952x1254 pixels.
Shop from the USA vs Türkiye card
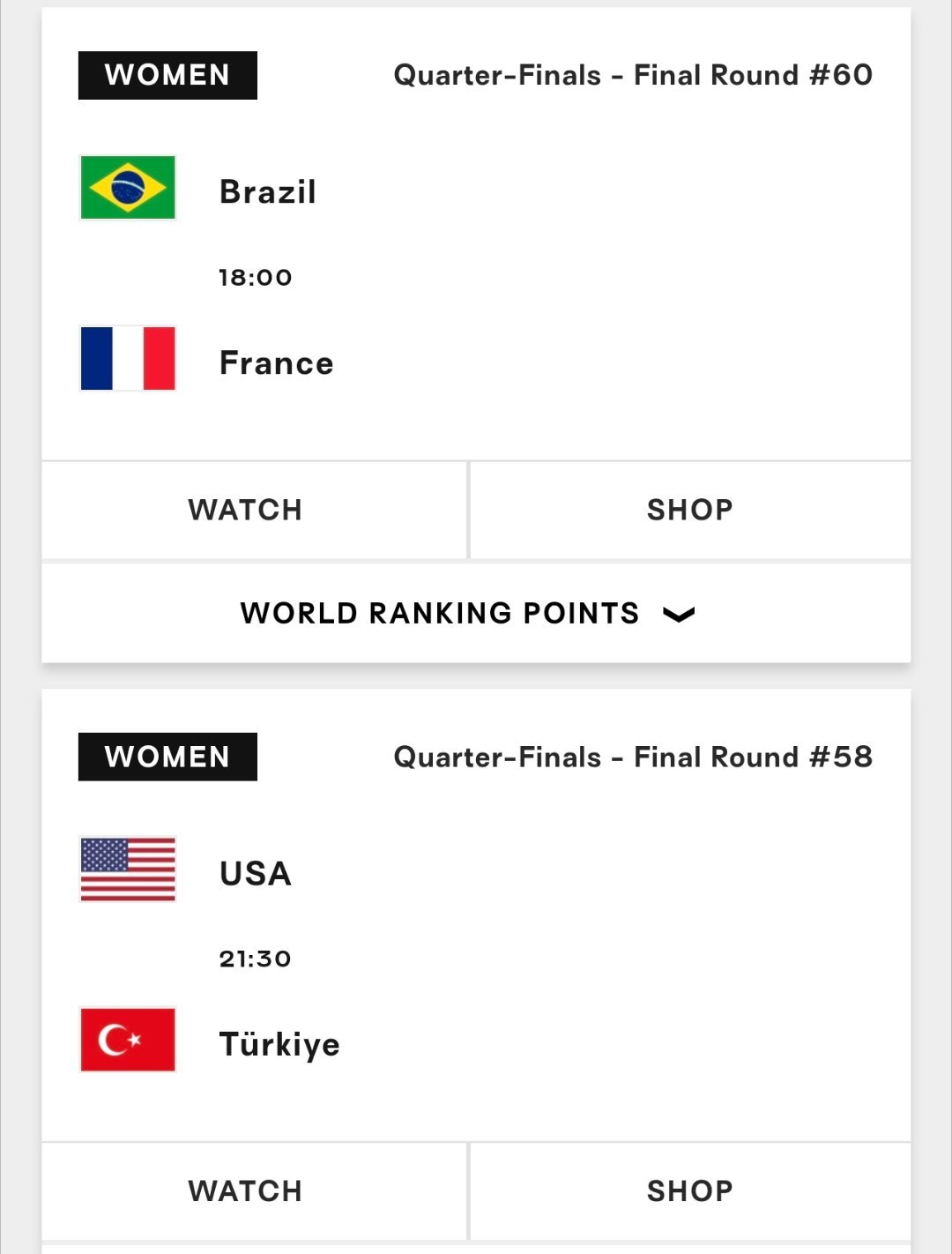[x=690, y=1191]
